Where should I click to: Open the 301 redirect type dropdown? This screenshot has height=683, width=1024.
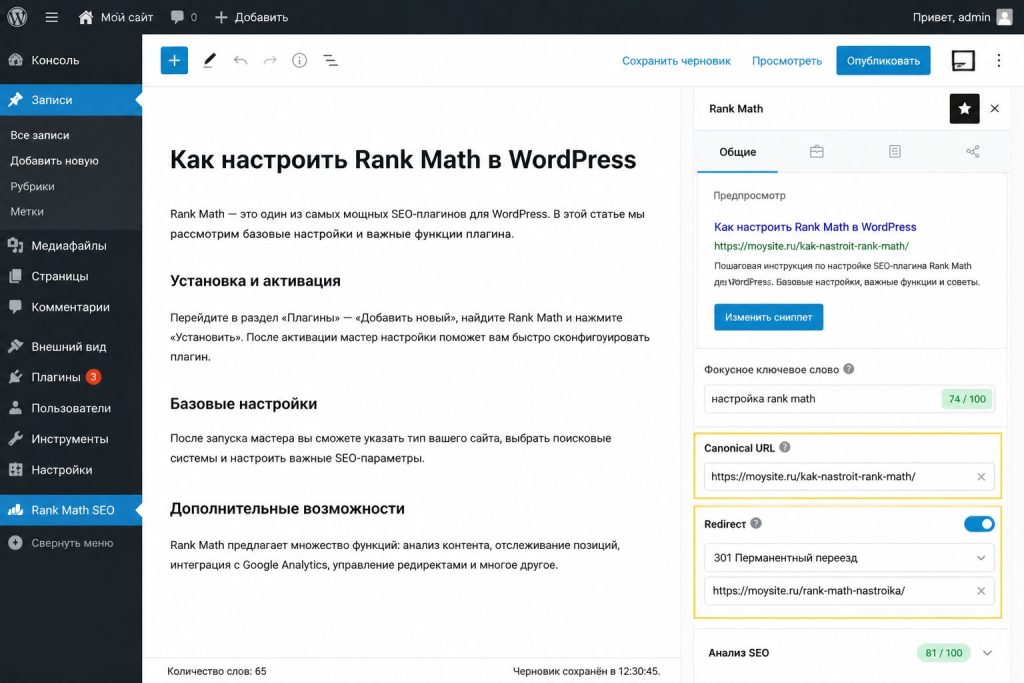coord(849,558)
